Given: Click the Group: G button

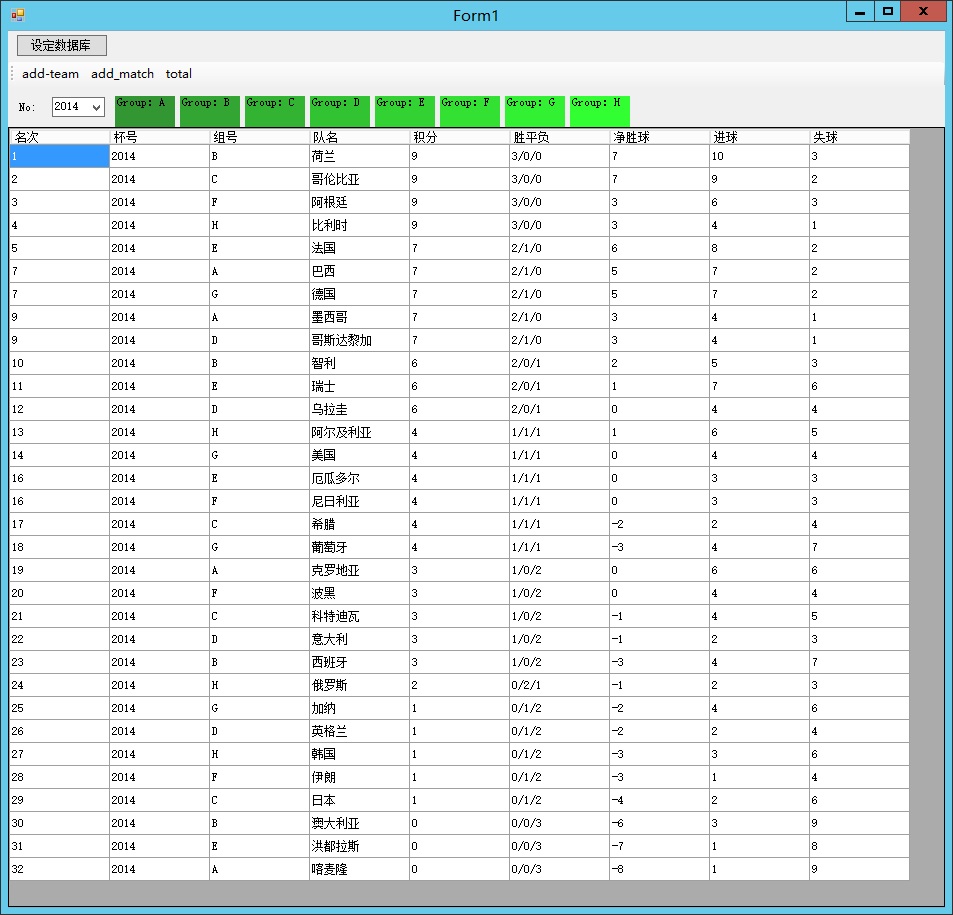Looking at the screenshot, I should coord(535,111).
